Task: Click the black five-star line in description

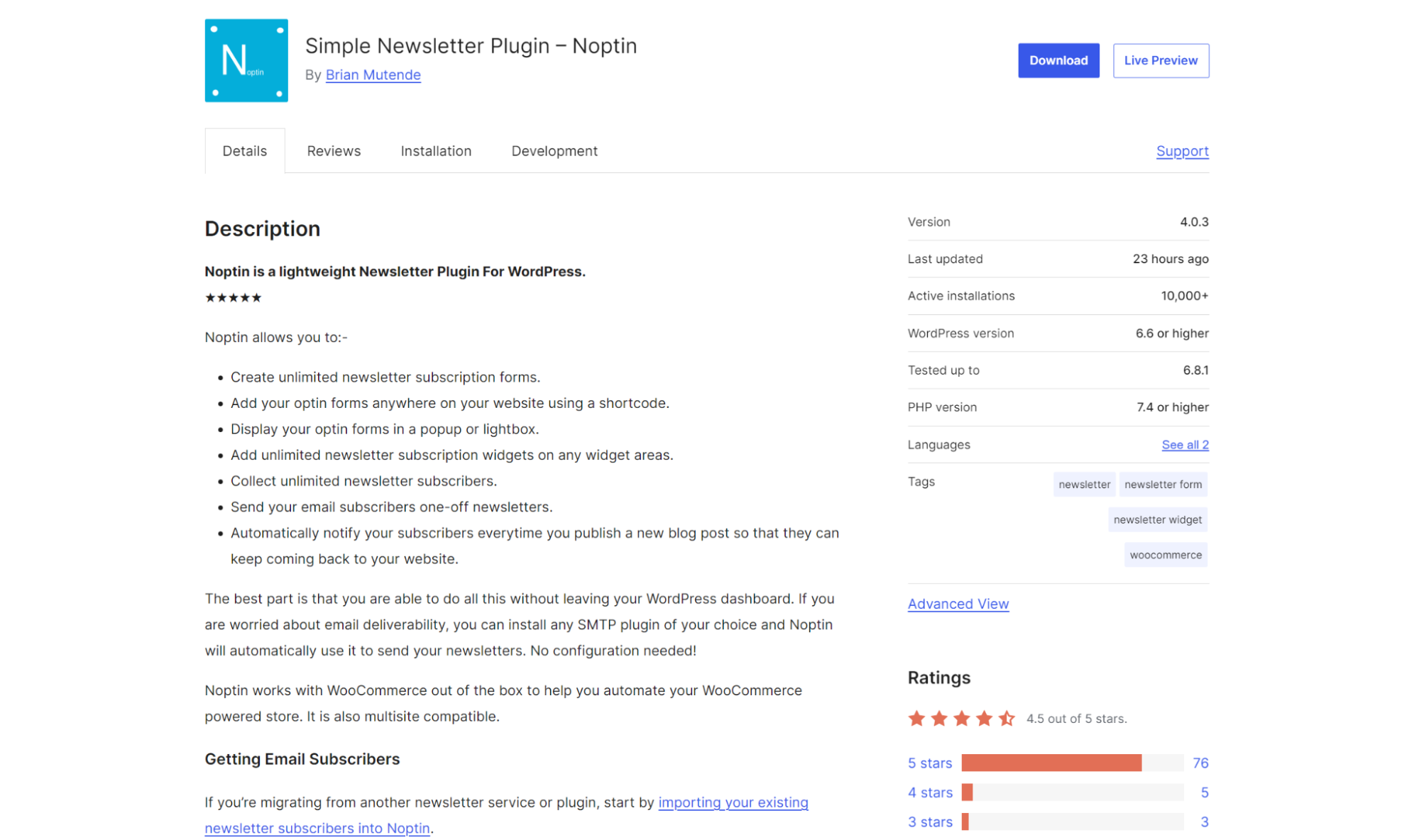Action: pyautogui.click(x=233, y=297)
